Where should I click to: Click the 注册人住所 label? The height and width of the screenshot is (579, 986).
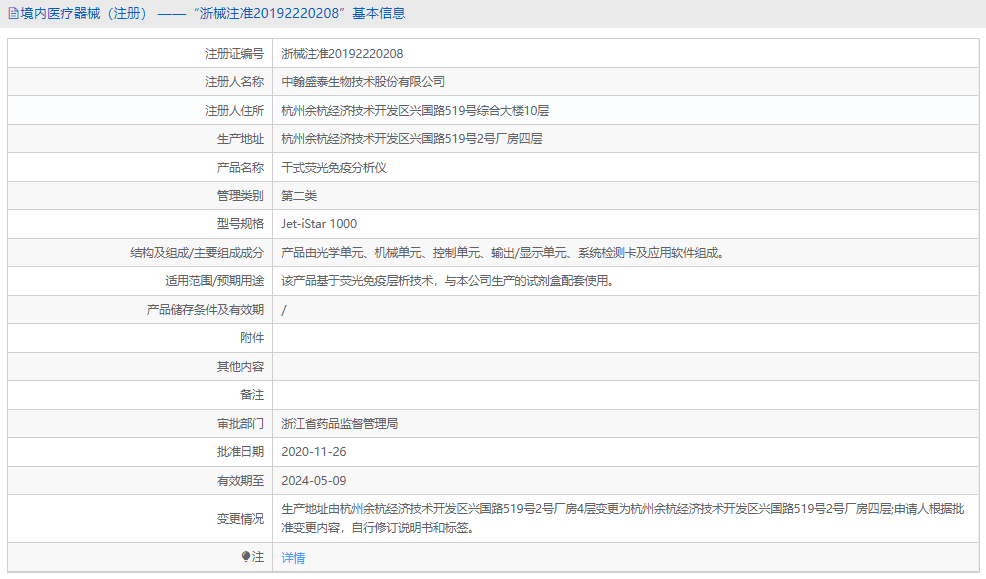click(x=235, y=111)
